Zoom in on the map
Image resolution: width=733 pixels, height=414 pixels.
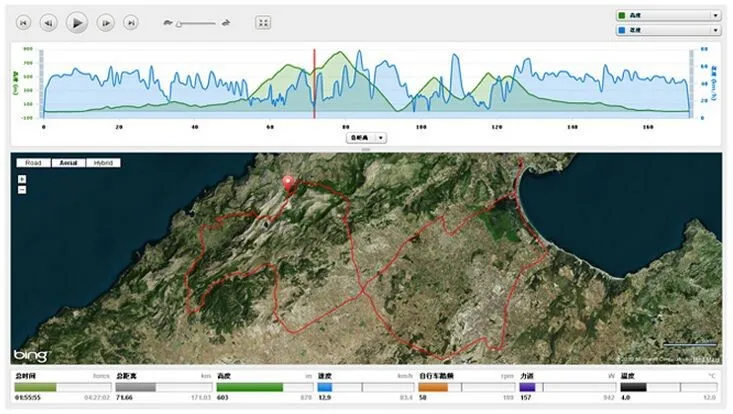(22, 179)
